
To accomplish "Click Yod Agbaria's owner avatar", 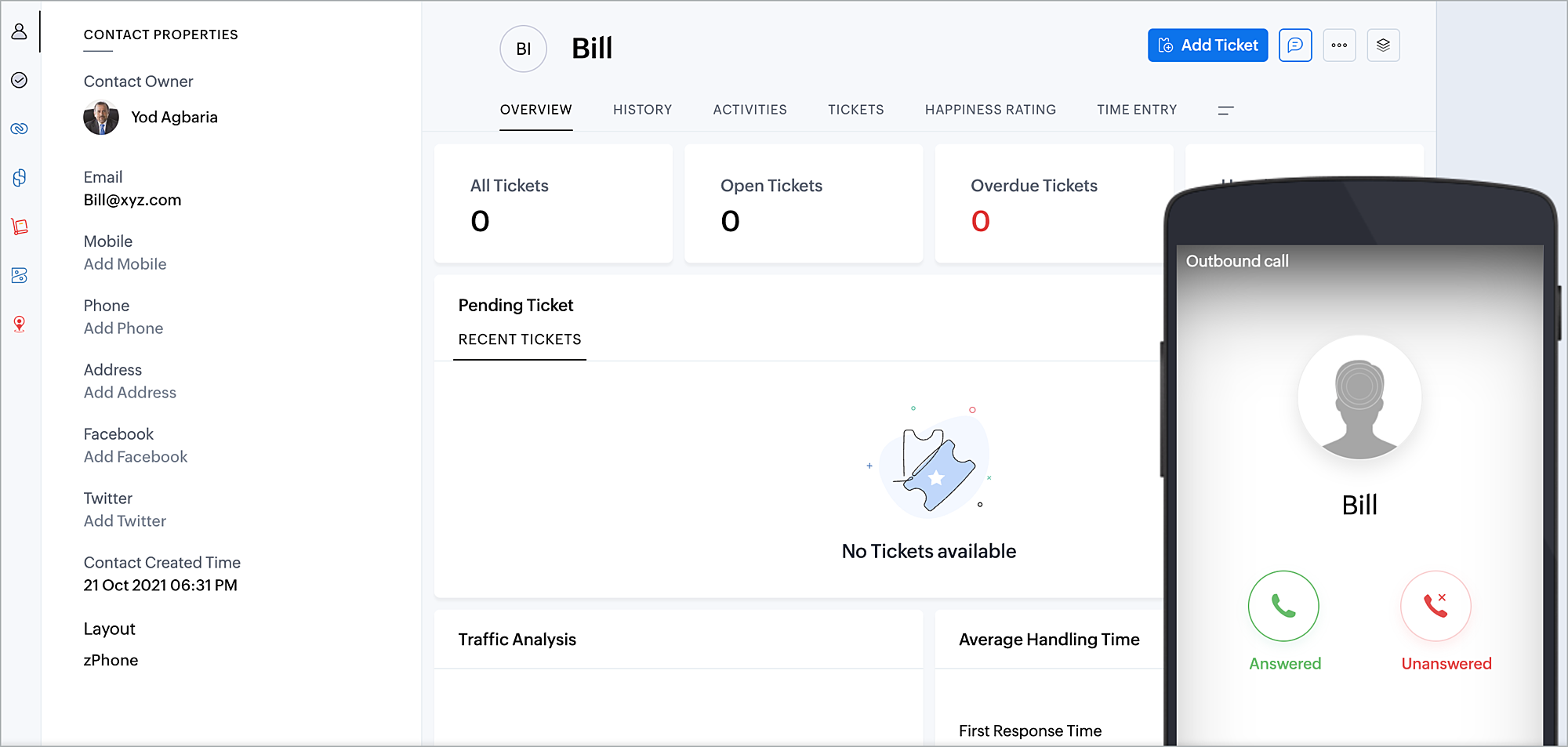I will tap(101, 118).
